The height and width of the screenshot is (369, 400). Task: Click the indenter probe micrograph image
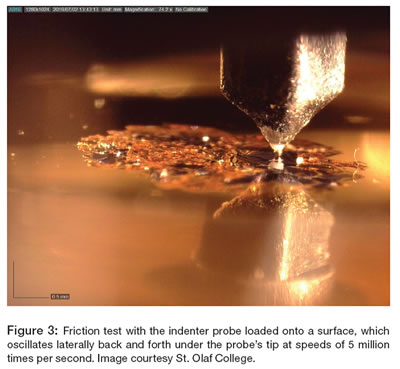tap(199, 156)
